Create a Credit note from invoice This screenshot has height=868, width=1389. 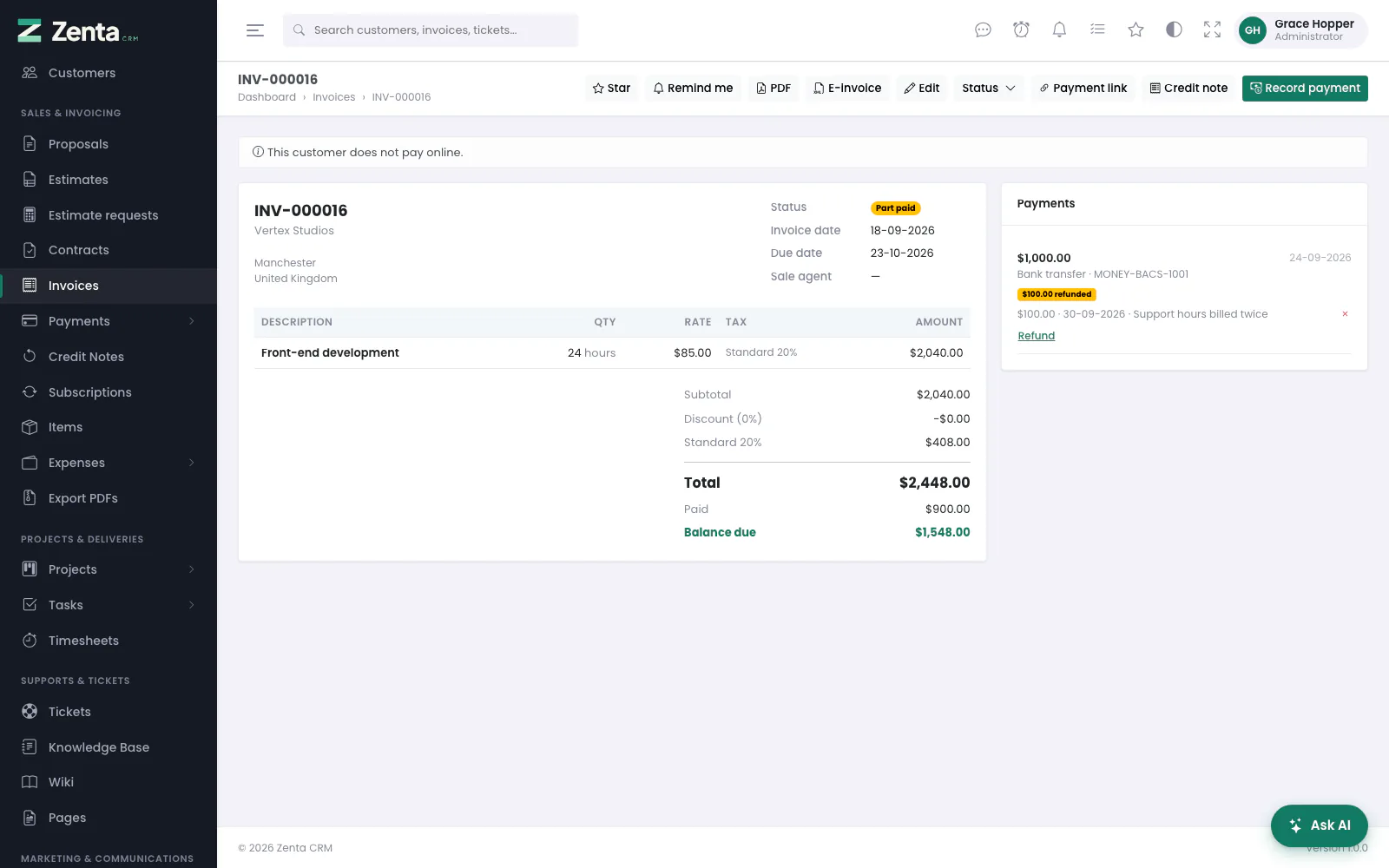[x=1188, y=89]
